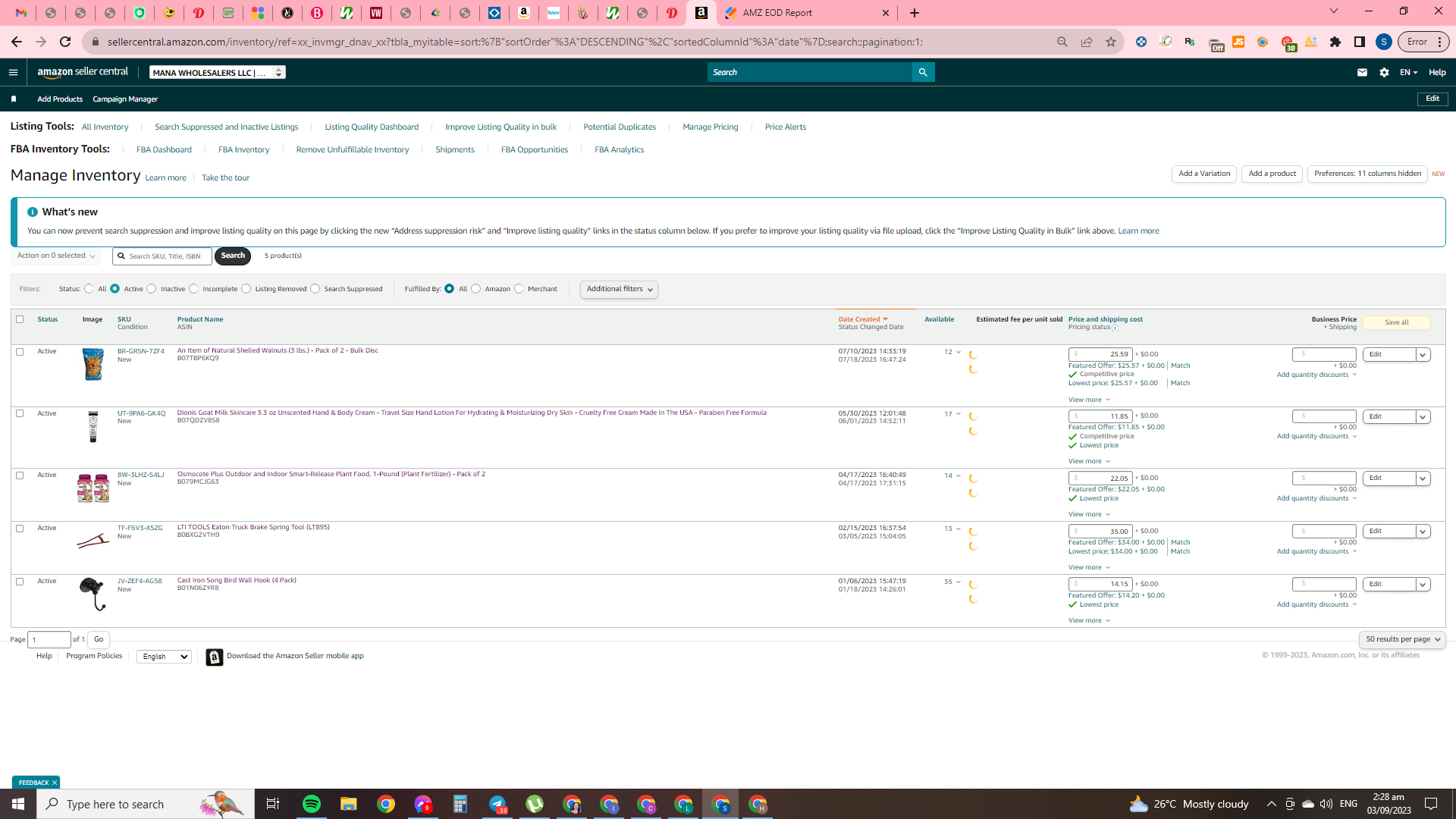Open the browser zoom magnifier icon
Viewport: 1456px width, 819px height.
coord(1062,42)
